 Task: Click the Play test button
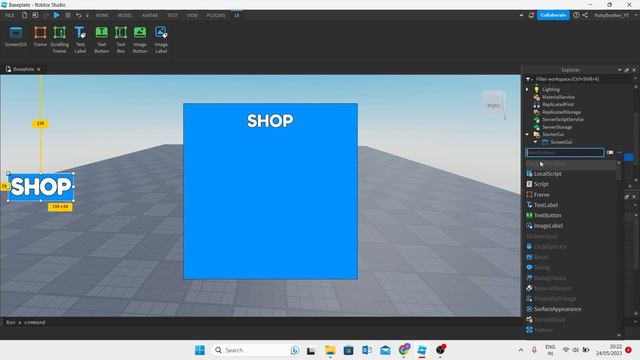[x=57, y=15]
